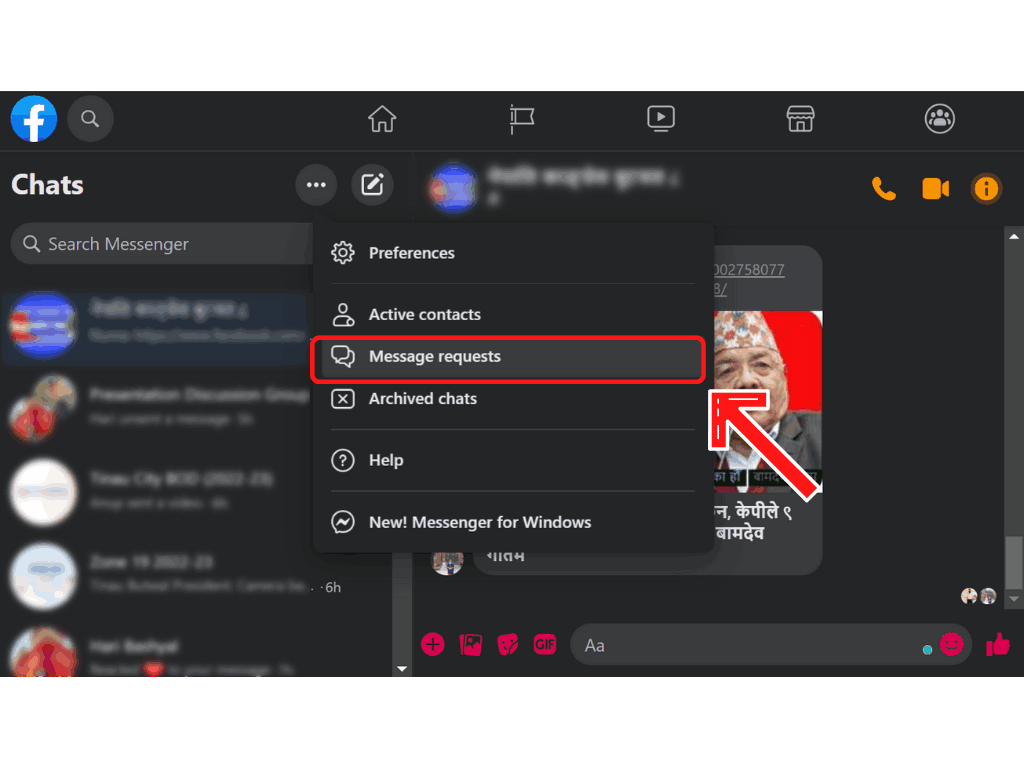Screen dimensions: 1024x768
Task: Click the conversation scrollbar down arrow
Action: pos(1014,599)
